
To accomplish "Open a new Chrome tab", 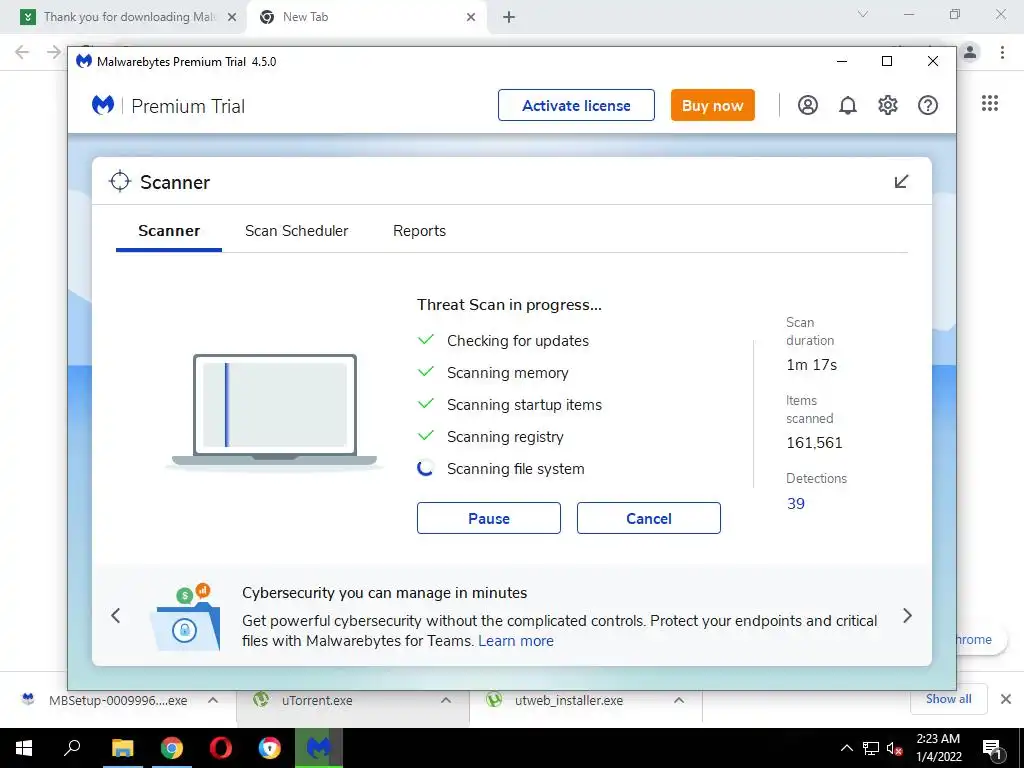I will (509, 17).
